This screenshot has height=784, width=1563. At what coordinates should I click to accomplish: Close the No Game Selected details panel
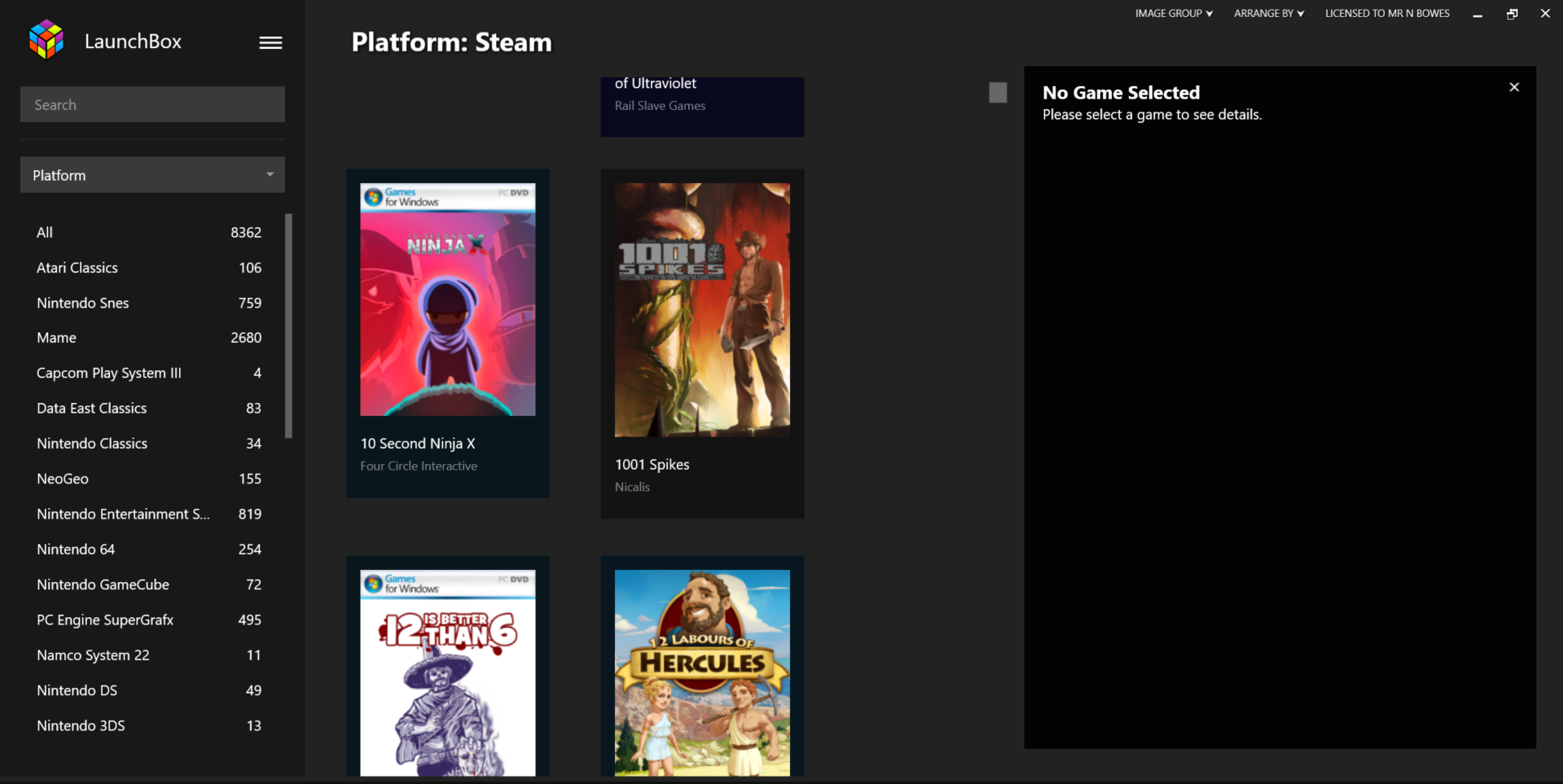pyautogui.click(x=1514, y=87)
